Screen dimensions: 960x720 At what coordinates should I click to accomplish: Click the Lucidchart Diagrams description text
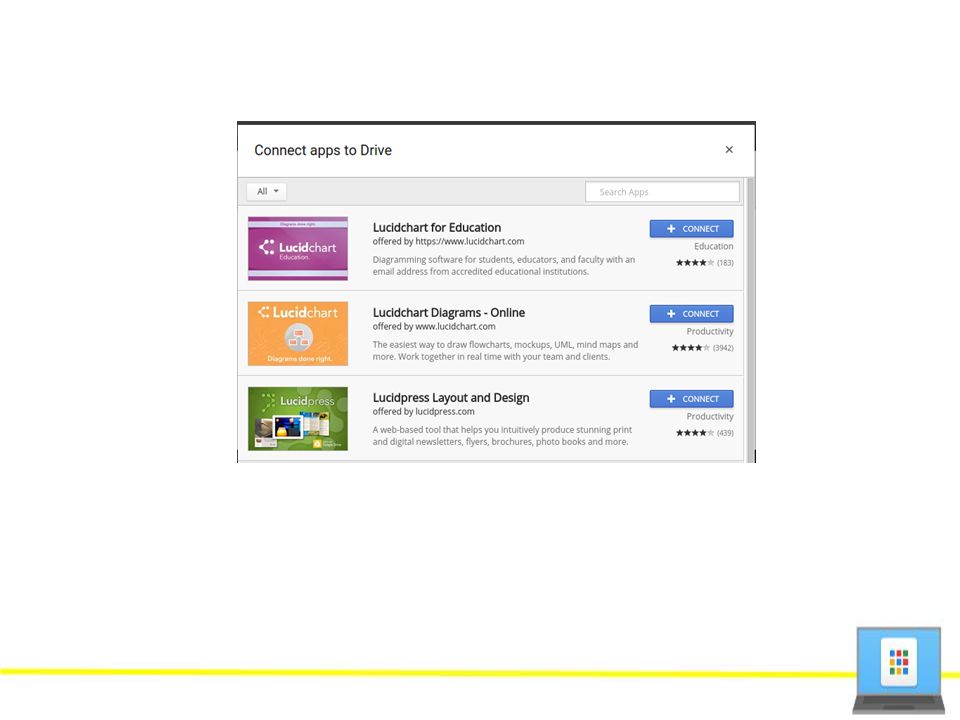tap(505, 351)
